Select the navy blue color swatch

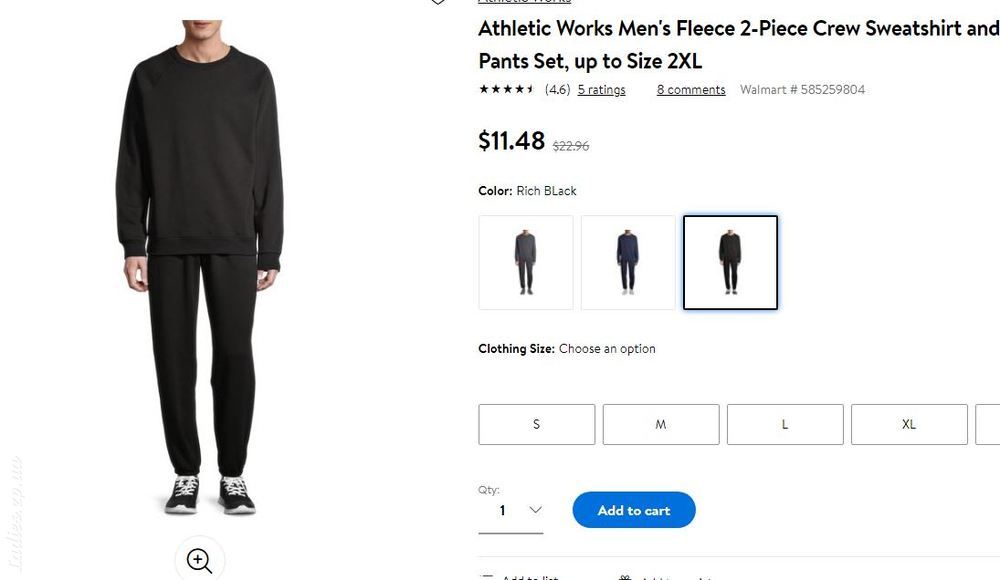[628, 262]
